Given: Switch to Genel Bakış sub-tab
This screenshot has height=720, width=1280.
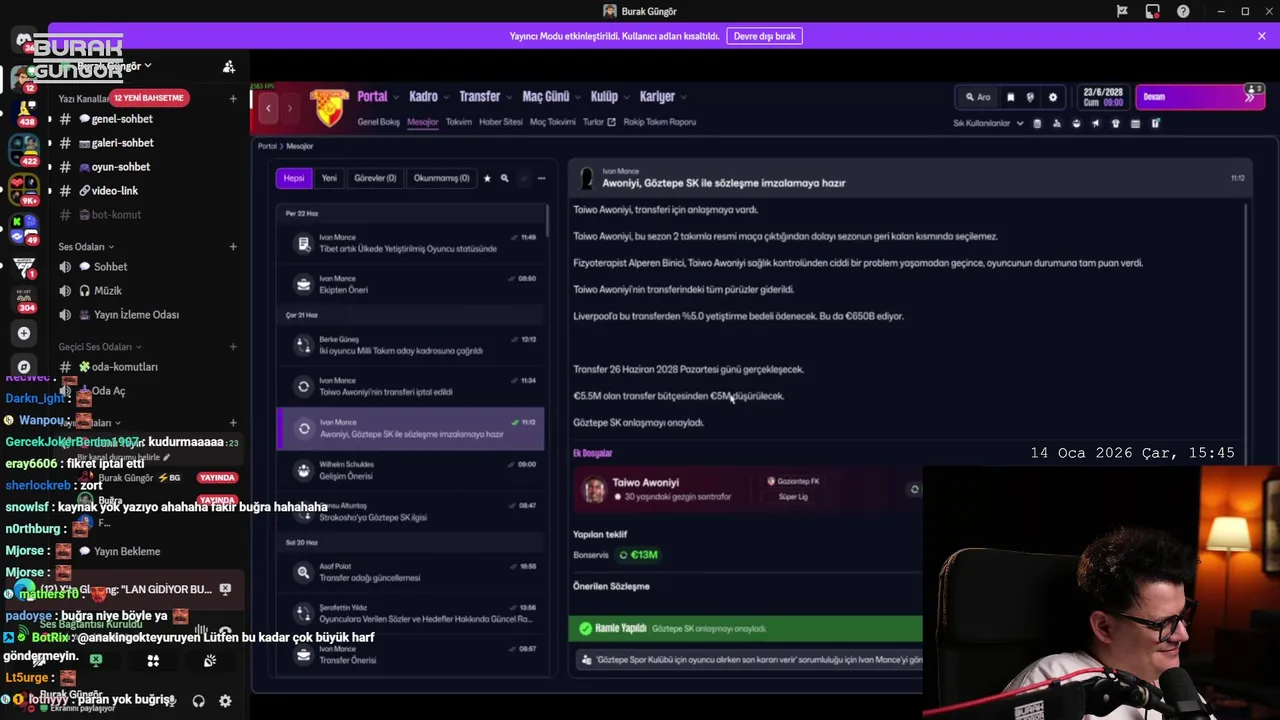Looking at the screenshot, I should 378,122.
